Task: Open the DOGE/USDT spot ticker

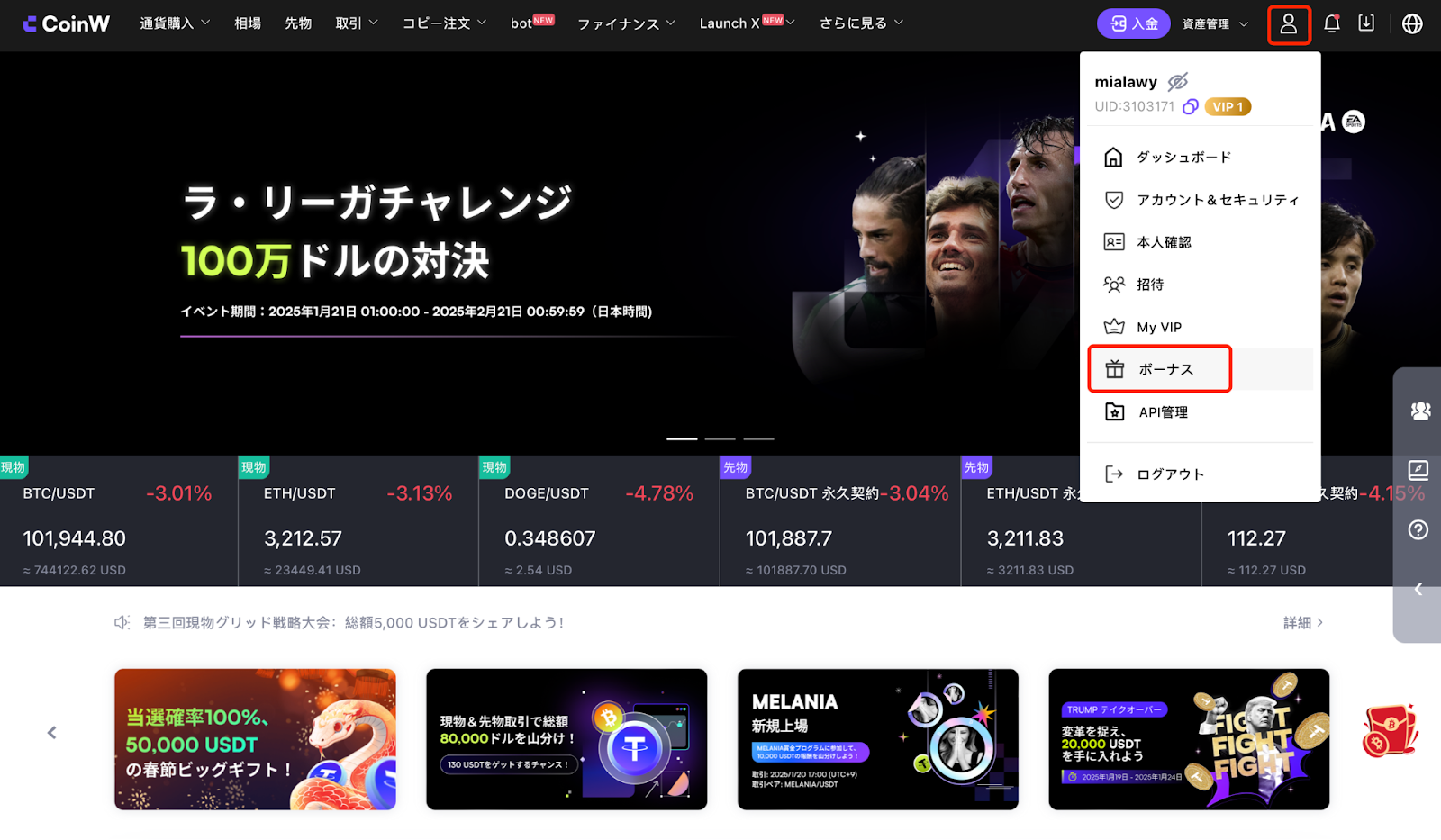Action: [x=599, y=521]
